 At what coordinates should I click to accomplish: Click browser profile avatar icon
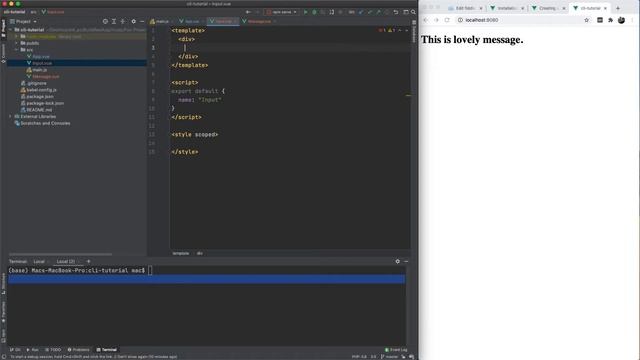(x=621, y=20)
